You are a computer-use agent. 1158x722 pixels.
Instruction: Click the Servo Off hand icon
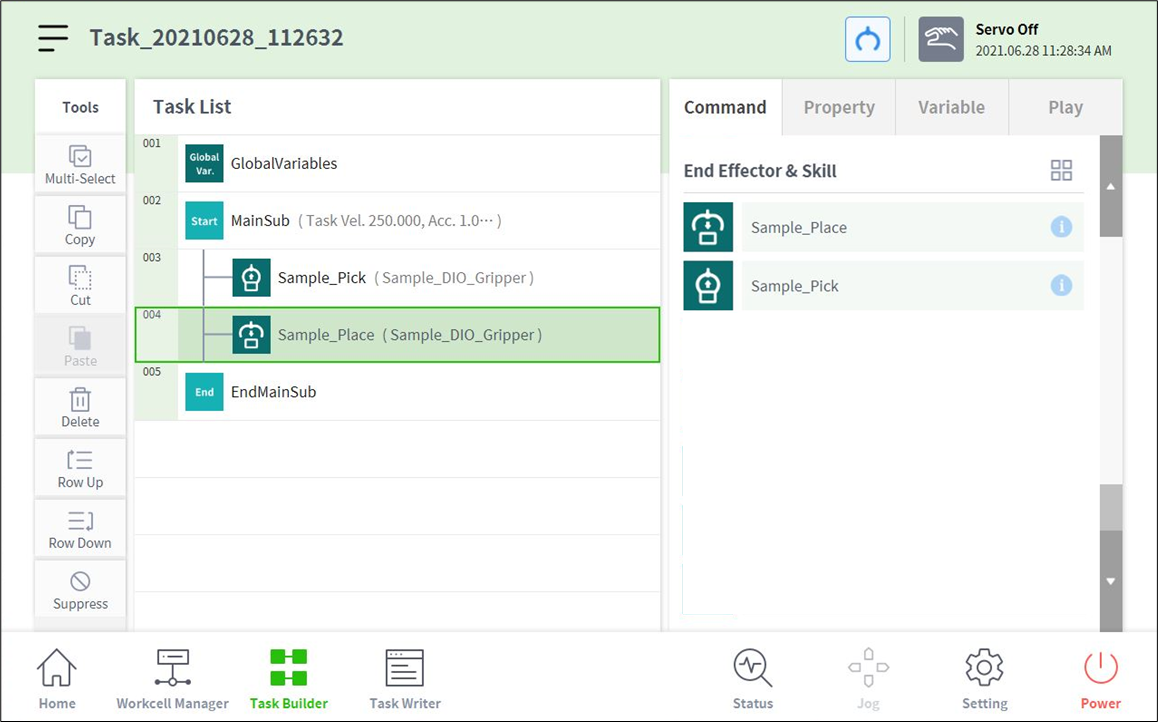pyautogui.click(x=940, y=40)
